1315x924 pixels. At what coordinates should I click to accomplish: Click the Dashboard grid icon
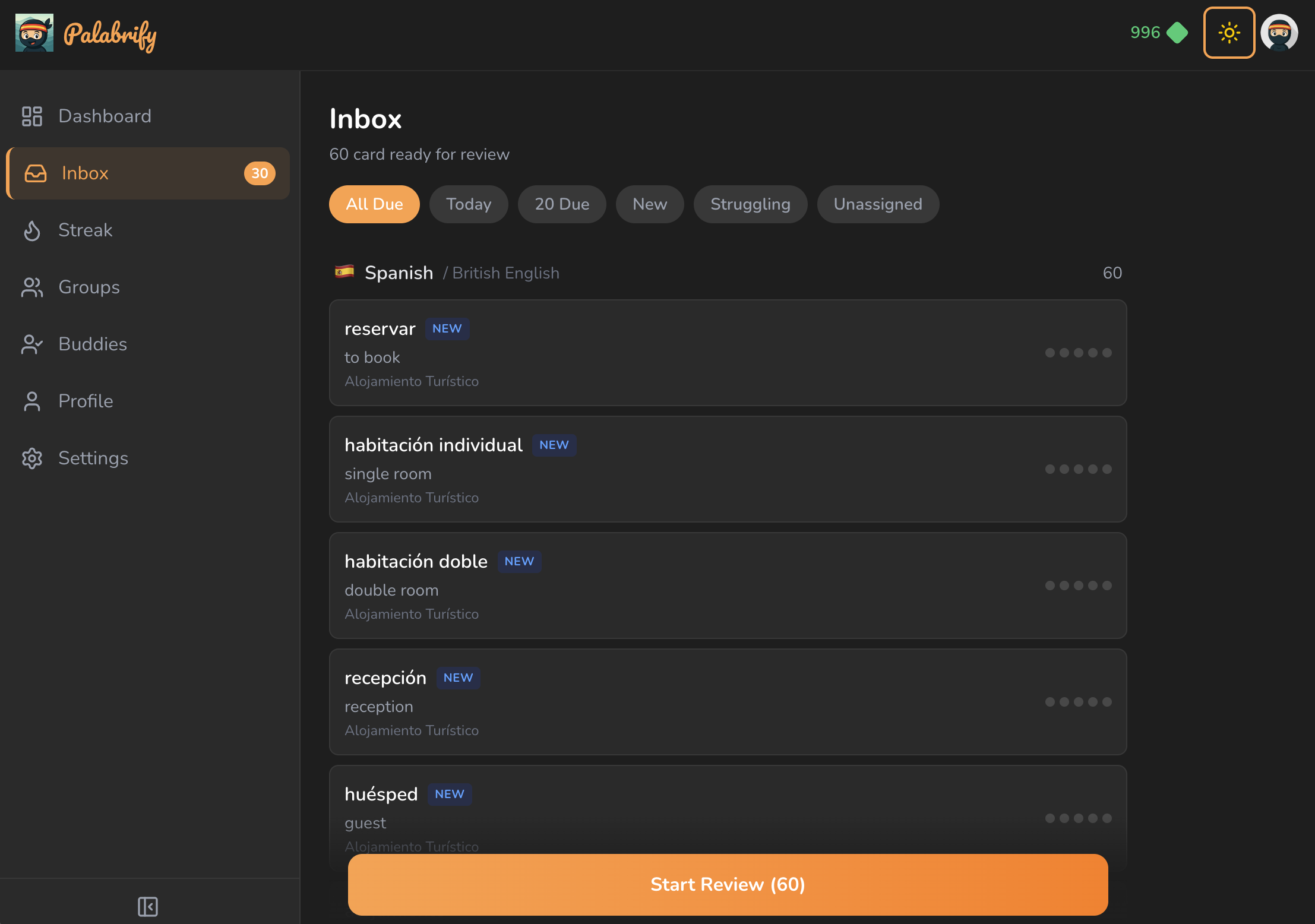pyautogui.click(x=32, y=116)
